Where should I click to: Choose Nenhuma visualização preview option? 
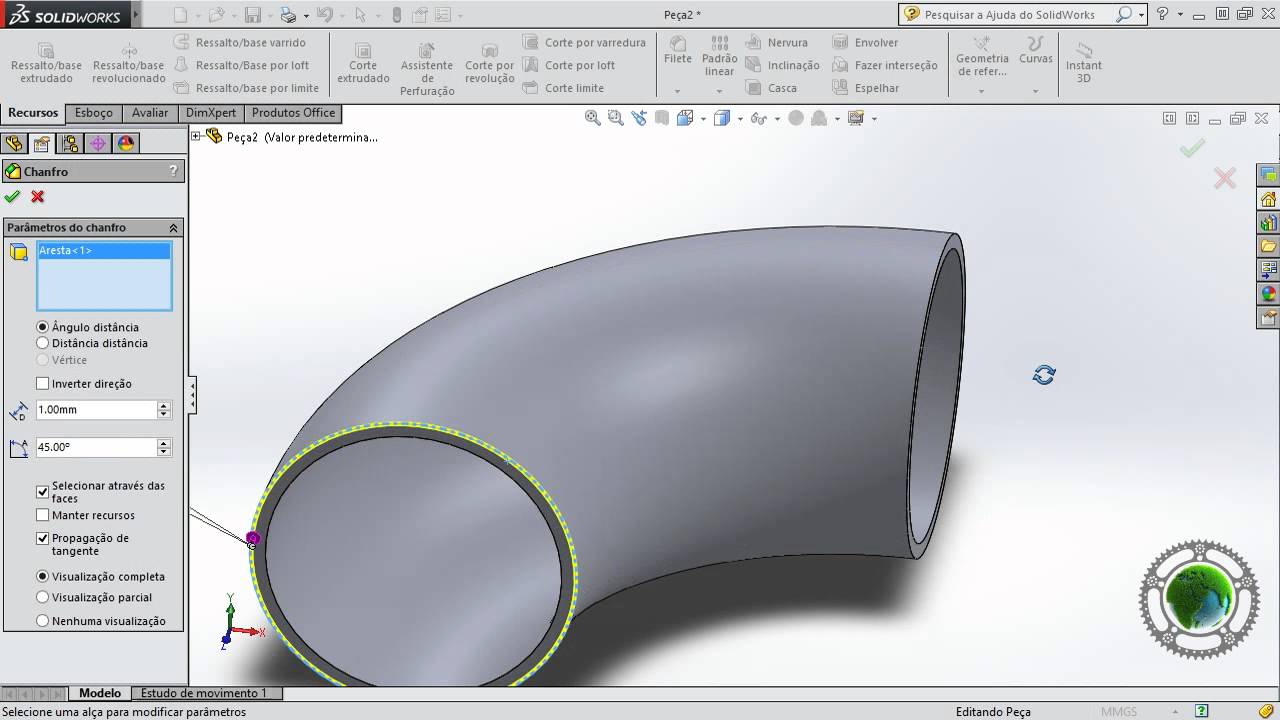(x=43, y=621)
